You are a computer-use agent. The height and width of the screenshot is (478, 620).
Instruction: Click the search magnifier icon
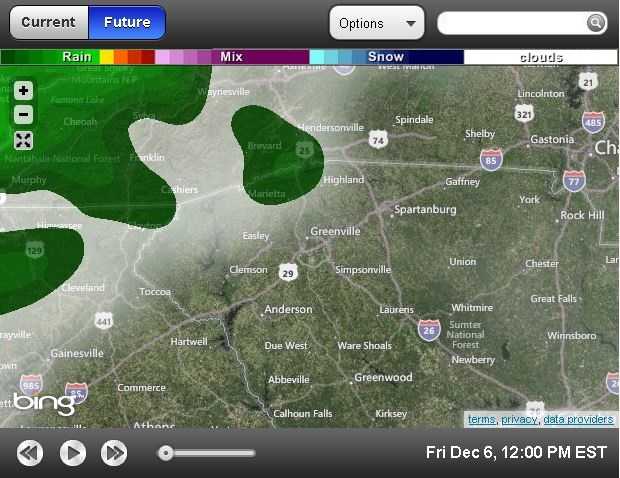click(596, 23)
